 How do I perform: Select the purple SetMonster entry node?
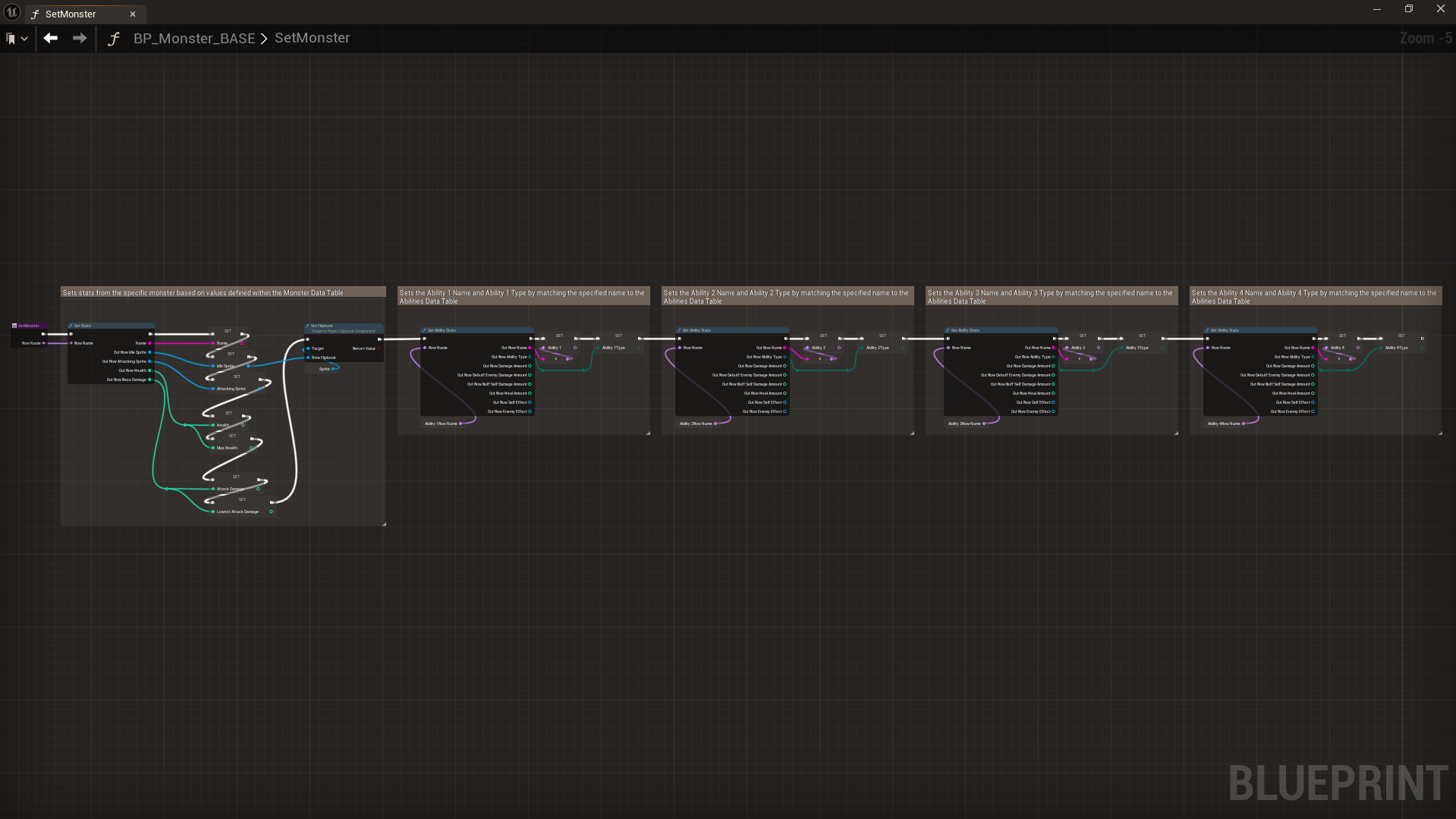29,326
